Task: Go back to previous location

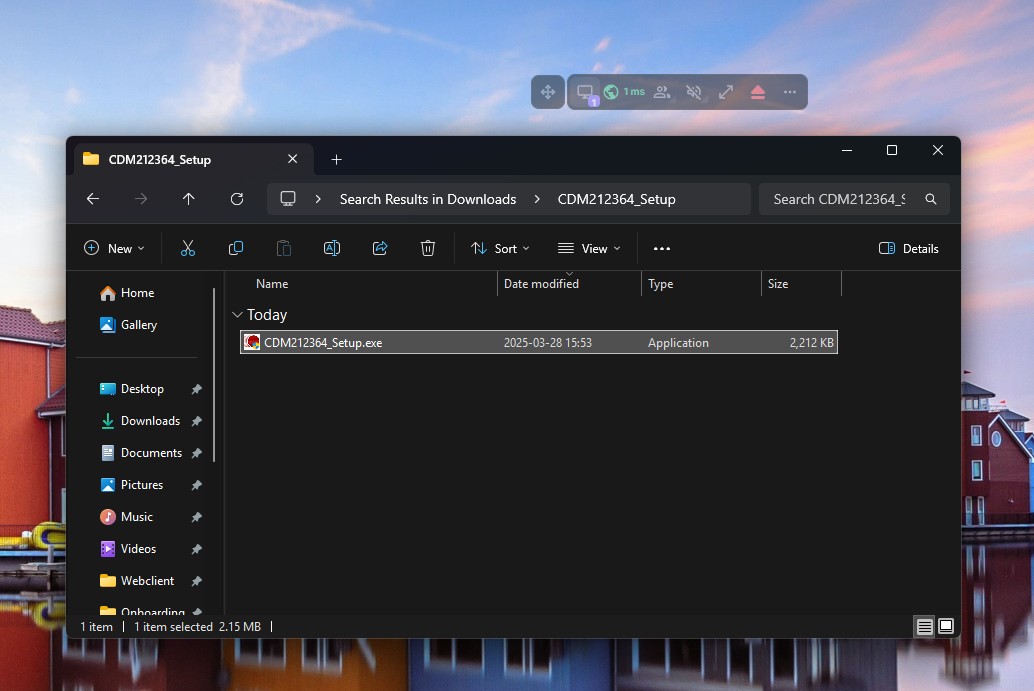Action: (x=93, y=199)
